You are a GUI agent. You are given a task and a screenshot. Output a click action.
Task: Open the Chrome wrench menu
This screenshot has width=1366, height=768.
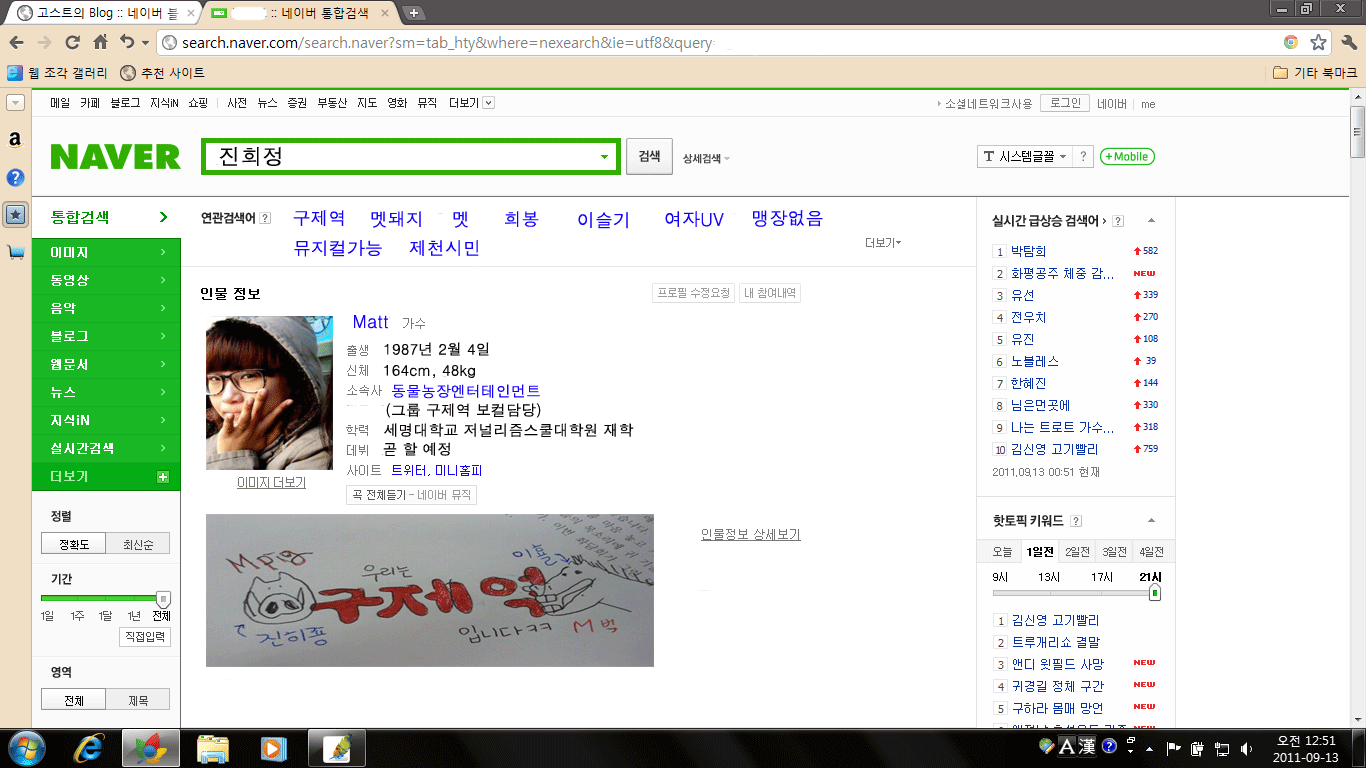click(x=1348, y=42)
